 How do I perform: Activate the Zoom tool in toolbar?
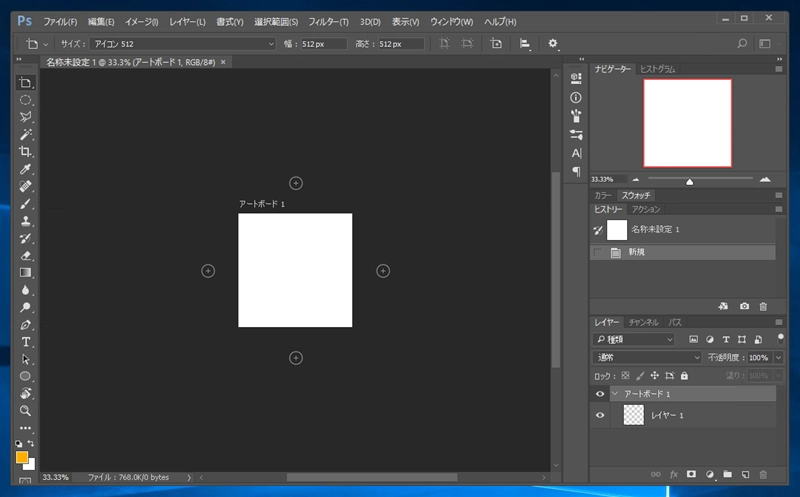coord(26,410)
